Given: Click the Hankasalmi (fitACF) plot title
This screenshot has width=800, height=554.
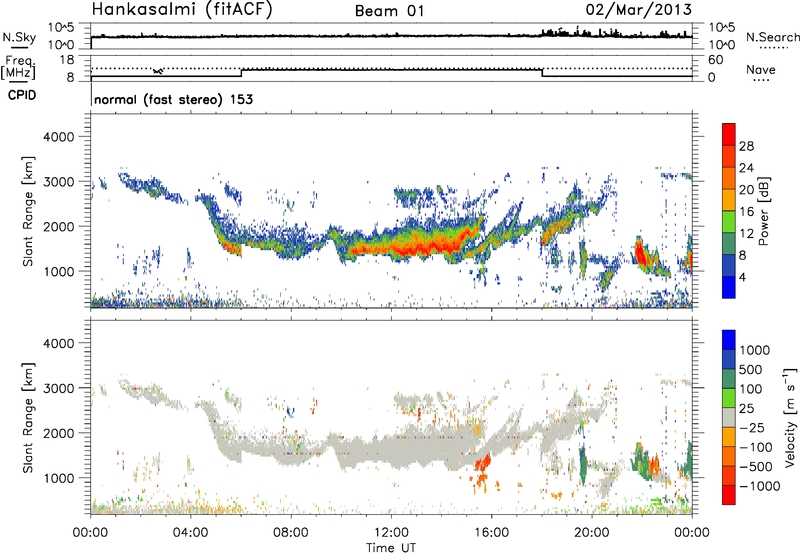Looking at the screenshot, I should 182,10.
